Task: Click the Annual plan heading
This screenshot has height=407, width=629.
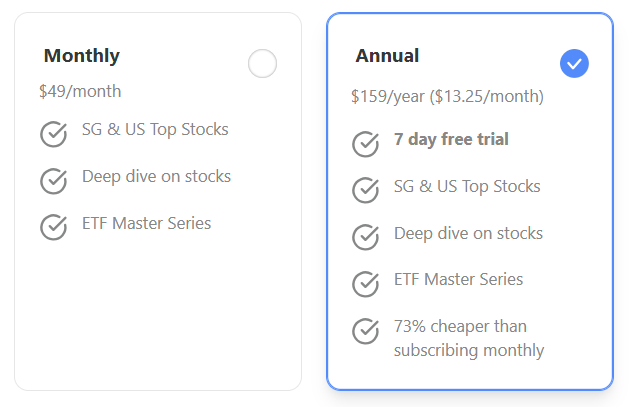Action: pyautogui.click(x=387, y=56)
